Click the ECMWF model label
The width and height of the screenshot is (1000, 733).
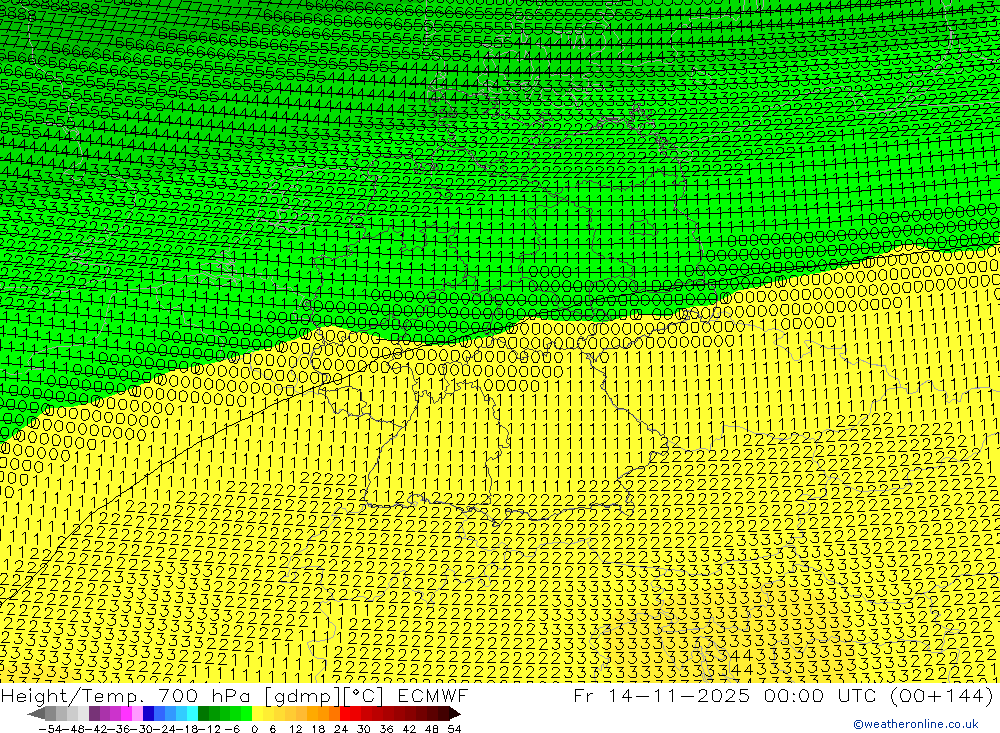(433, 695)
